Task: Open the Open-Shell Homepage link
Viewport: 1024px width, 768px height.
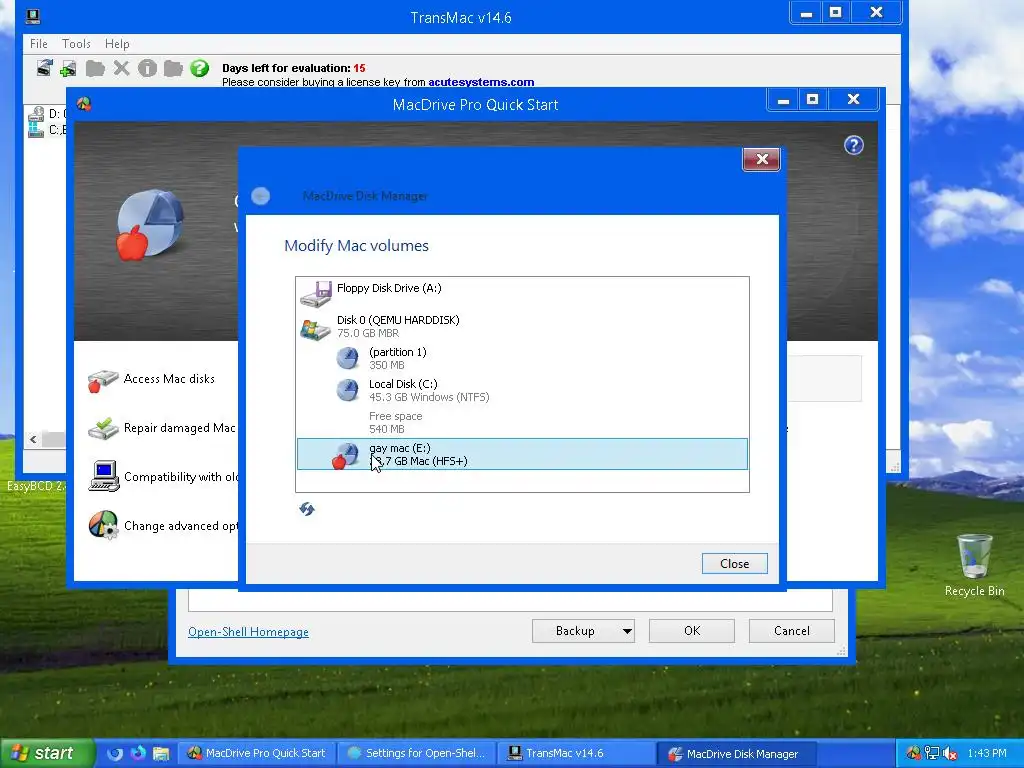Action: click(x=248, y=632)
